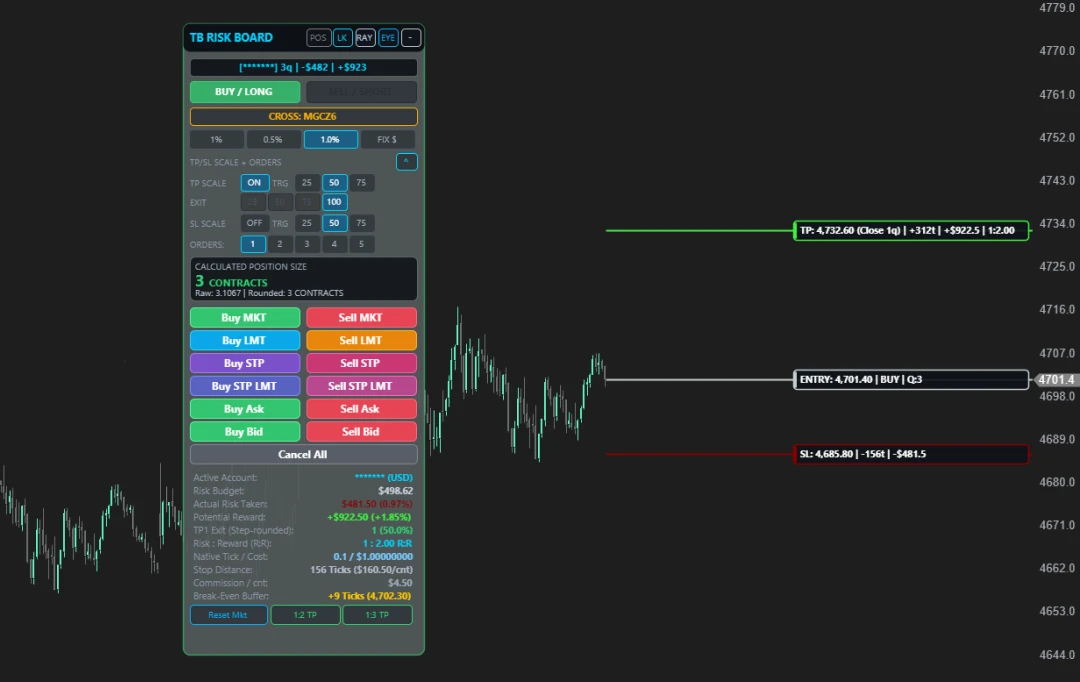
Task: Click the Actual Risk Taken $481.50 value
Action: pyautogui.click(x=377, y=504)
